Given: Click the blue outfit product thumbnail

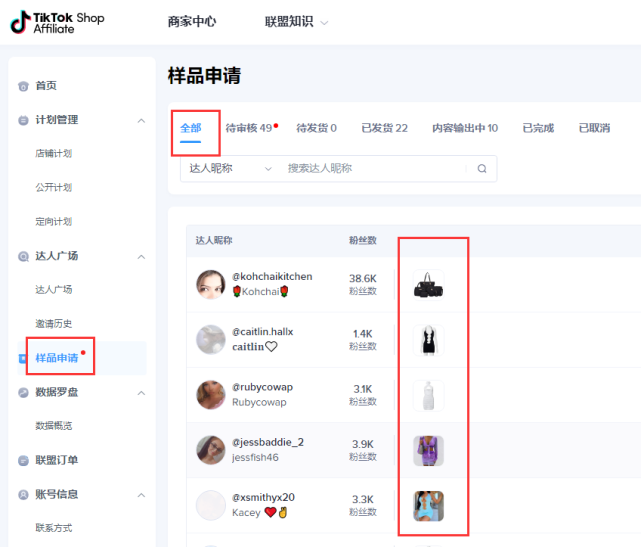Looking at the screenshot, I should tap(428, 506).
